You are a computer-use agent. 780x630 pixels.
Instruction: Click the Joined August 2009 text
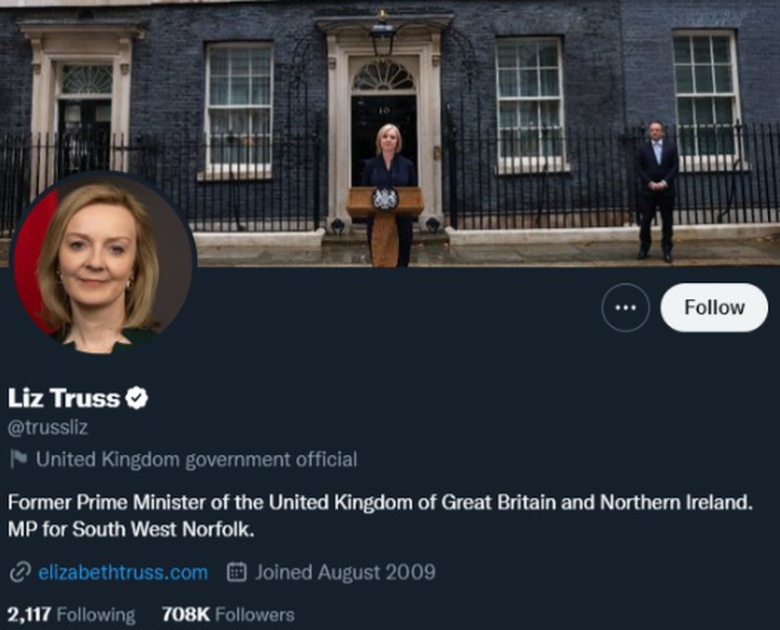[x=345, y=573]
